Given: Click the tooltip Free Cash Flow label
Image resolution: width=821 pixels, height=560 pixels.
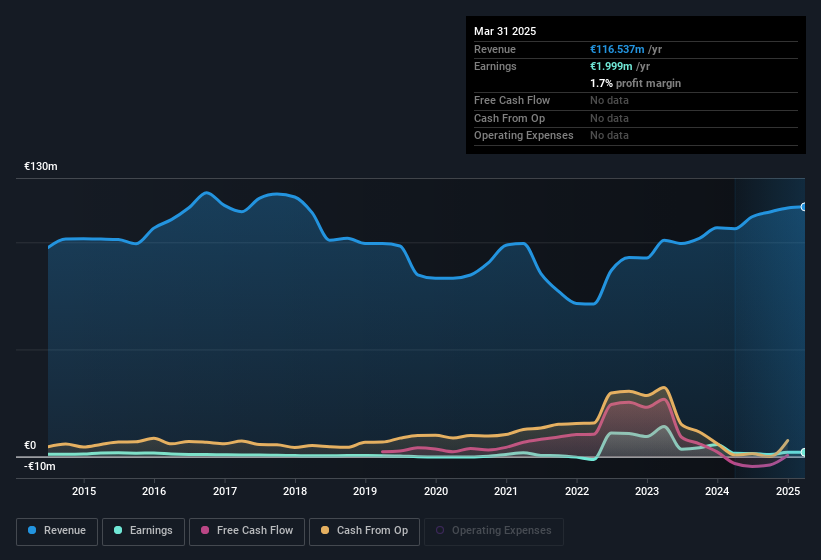Looking at the screenshot, I should coord(512,100).
